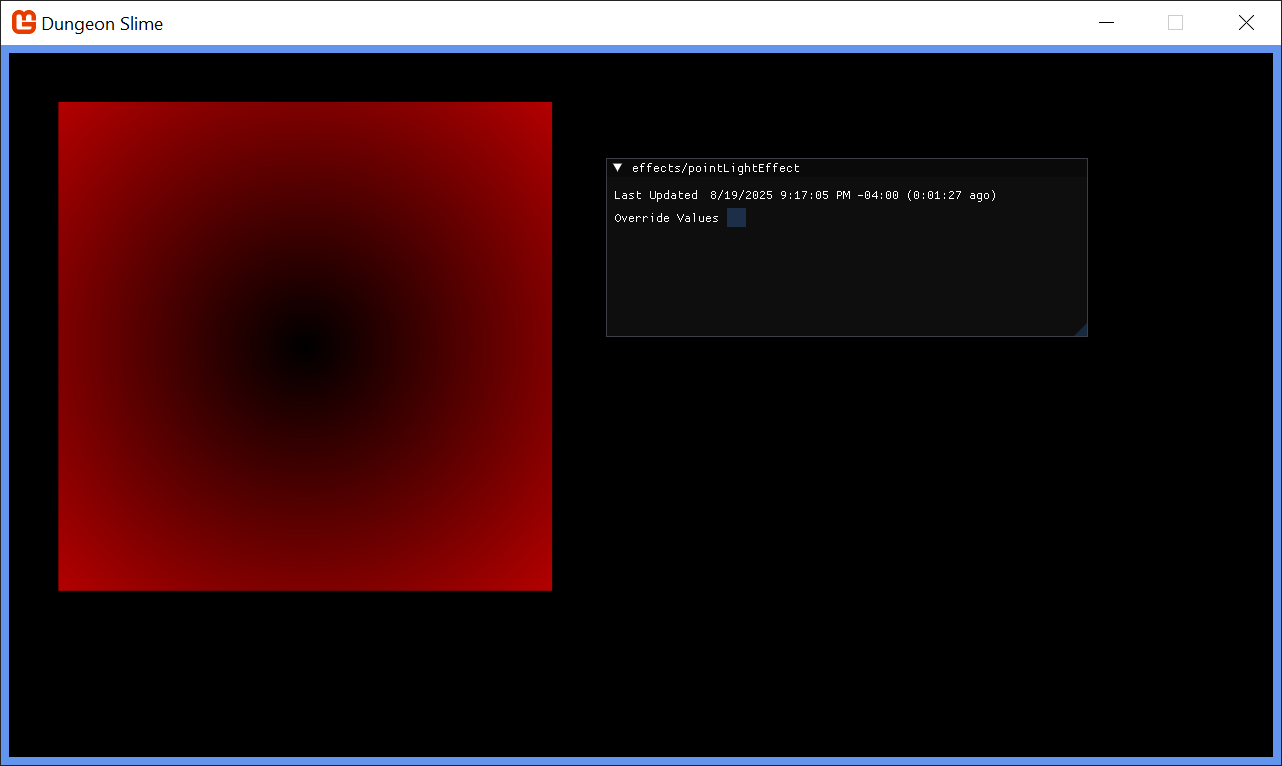Click the debug panel resize grip
Screen dimensions: 1282x766
click(1081, 330)
